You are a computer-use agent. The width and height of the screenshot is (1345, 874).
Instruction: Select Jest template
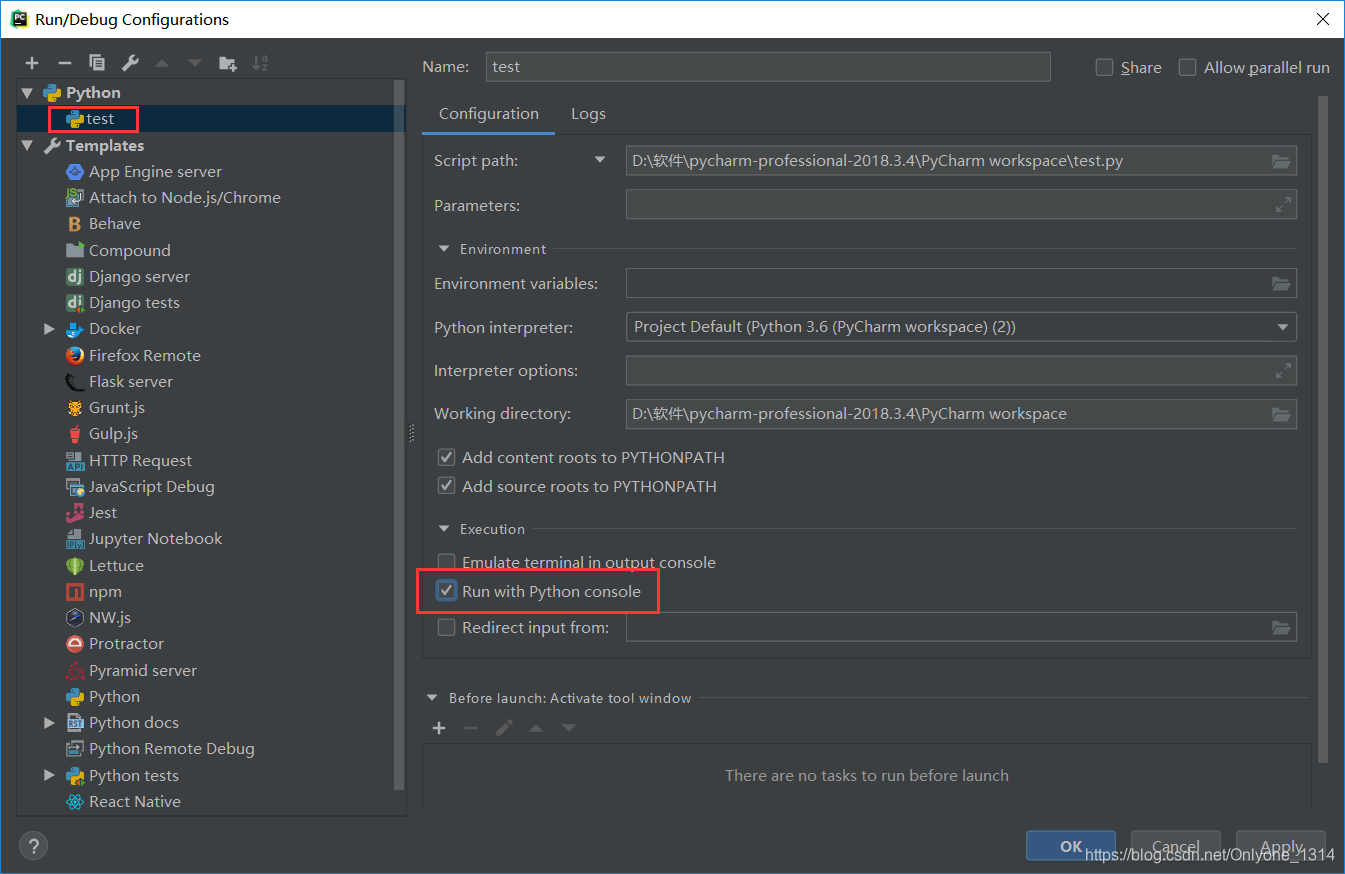[x=91, y=513]
